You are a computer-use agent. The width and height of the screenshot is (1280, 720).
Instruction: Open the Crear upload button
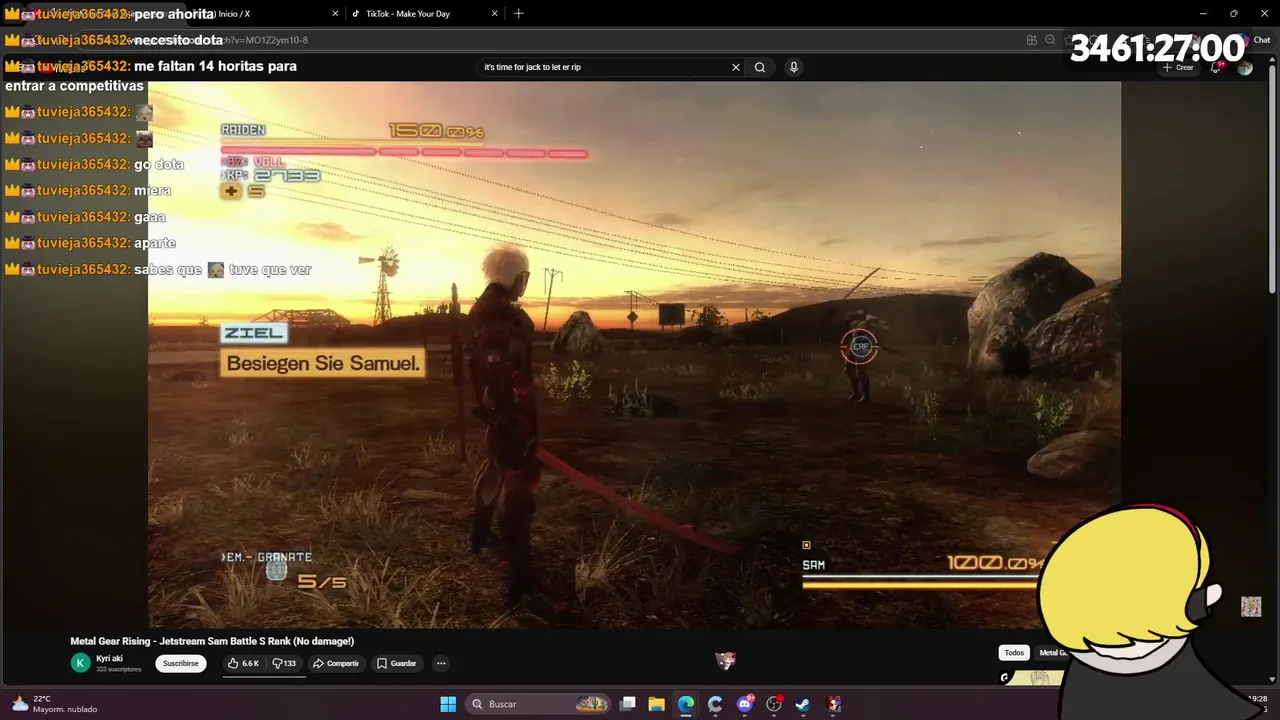[x=1178, y=67]
